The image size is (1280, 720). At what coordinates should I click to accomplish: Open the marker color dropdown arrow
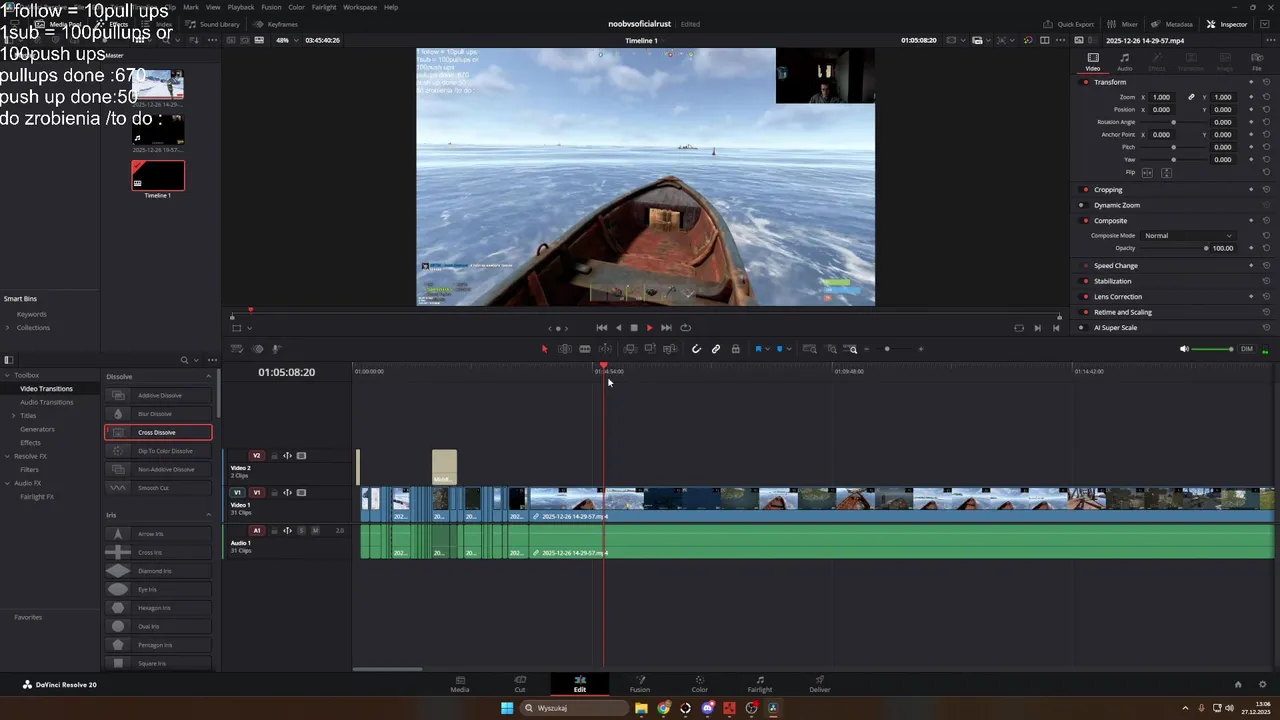(789, 349)
